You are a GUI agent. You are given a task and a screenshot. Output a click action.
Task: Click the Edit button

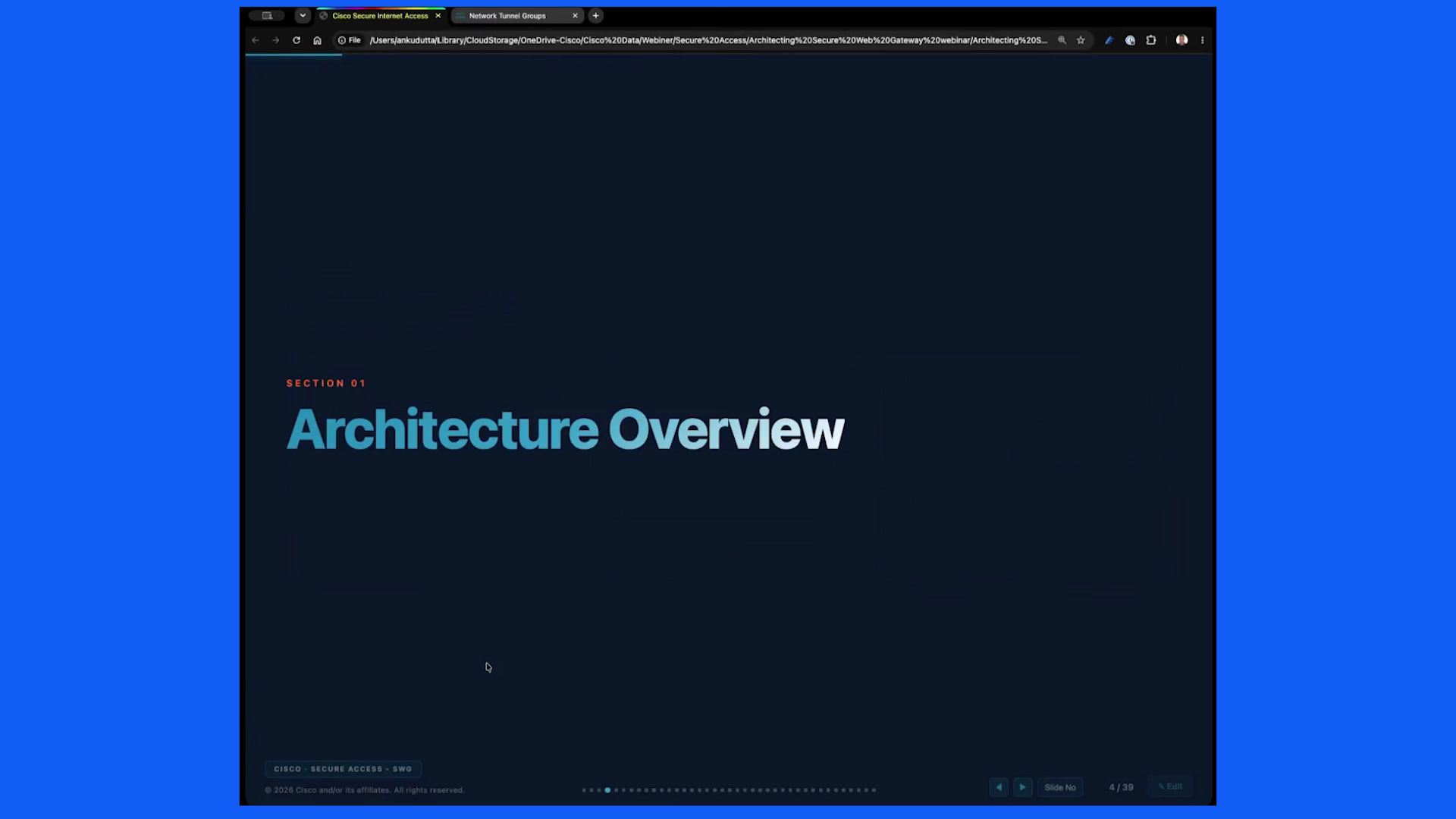point(1170,786)
